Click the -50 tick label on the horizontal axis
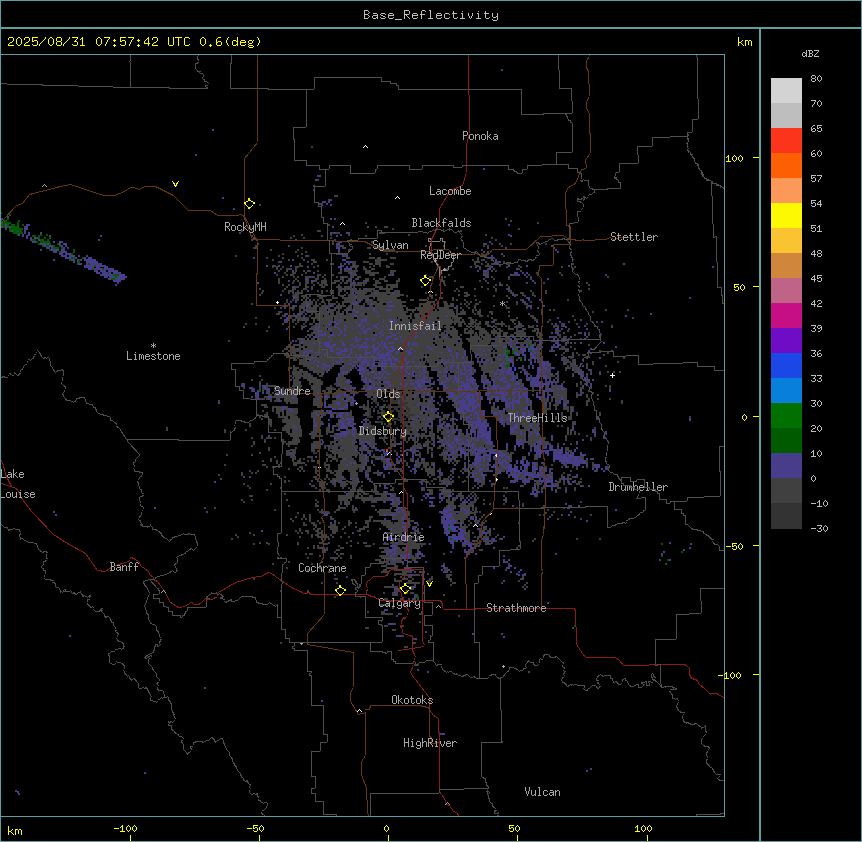Viewport: 862px width, 842px height. 255,828
